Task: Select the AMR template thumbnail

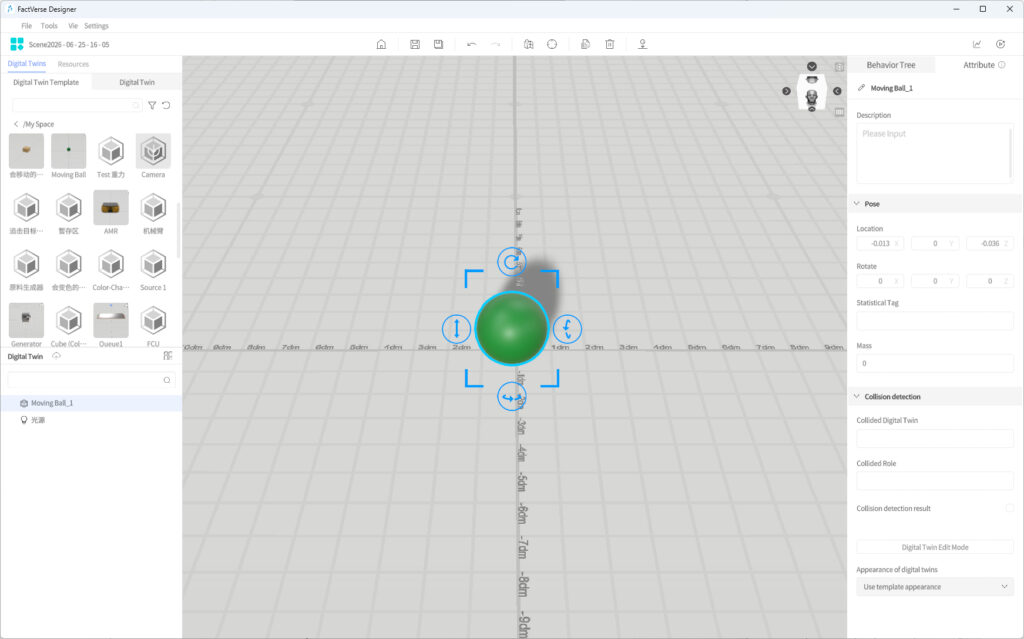Action: [111, 208]
